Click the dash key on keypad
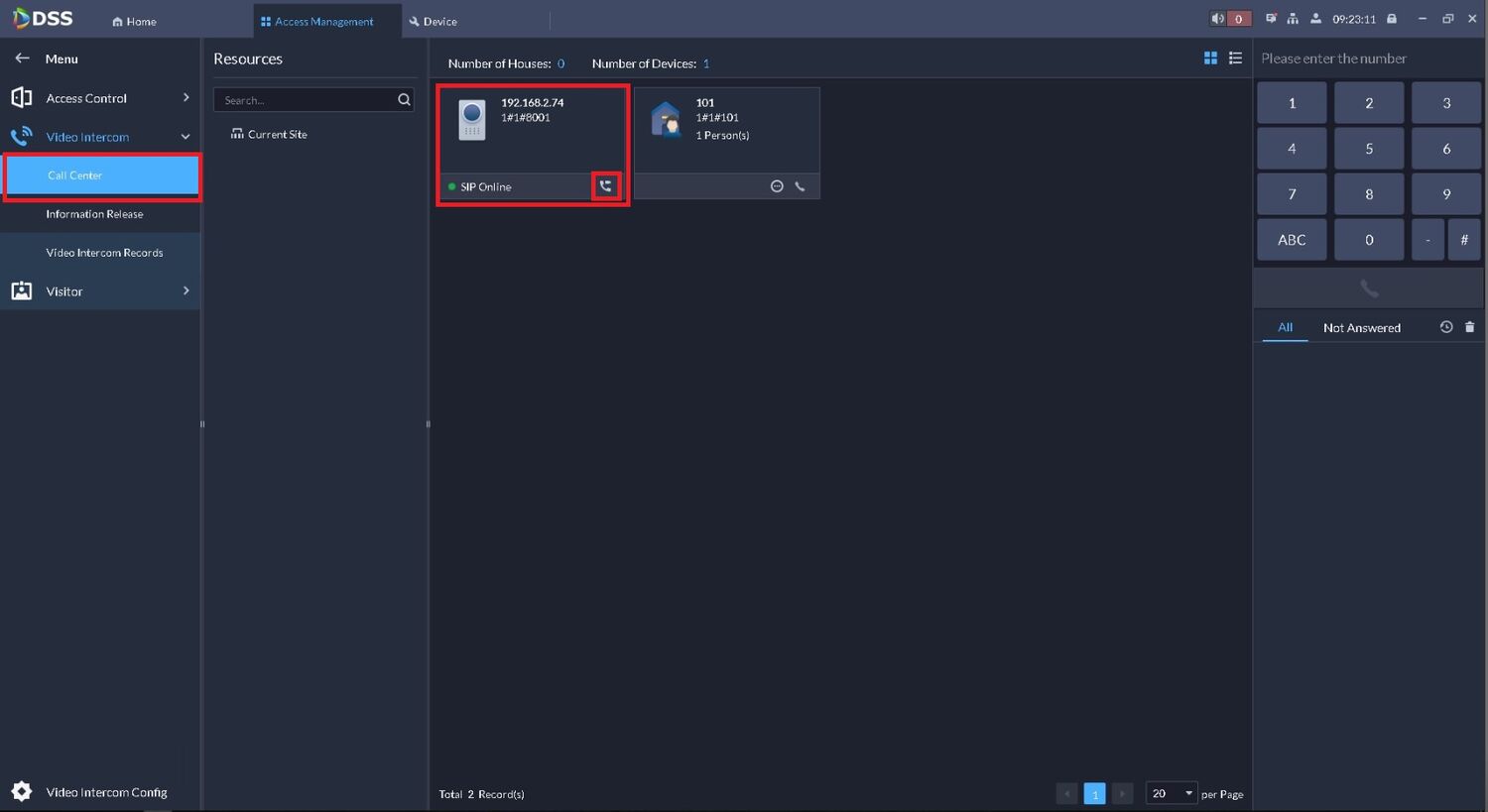Viewport: 1488px width, 812px height. point(1427,240)
